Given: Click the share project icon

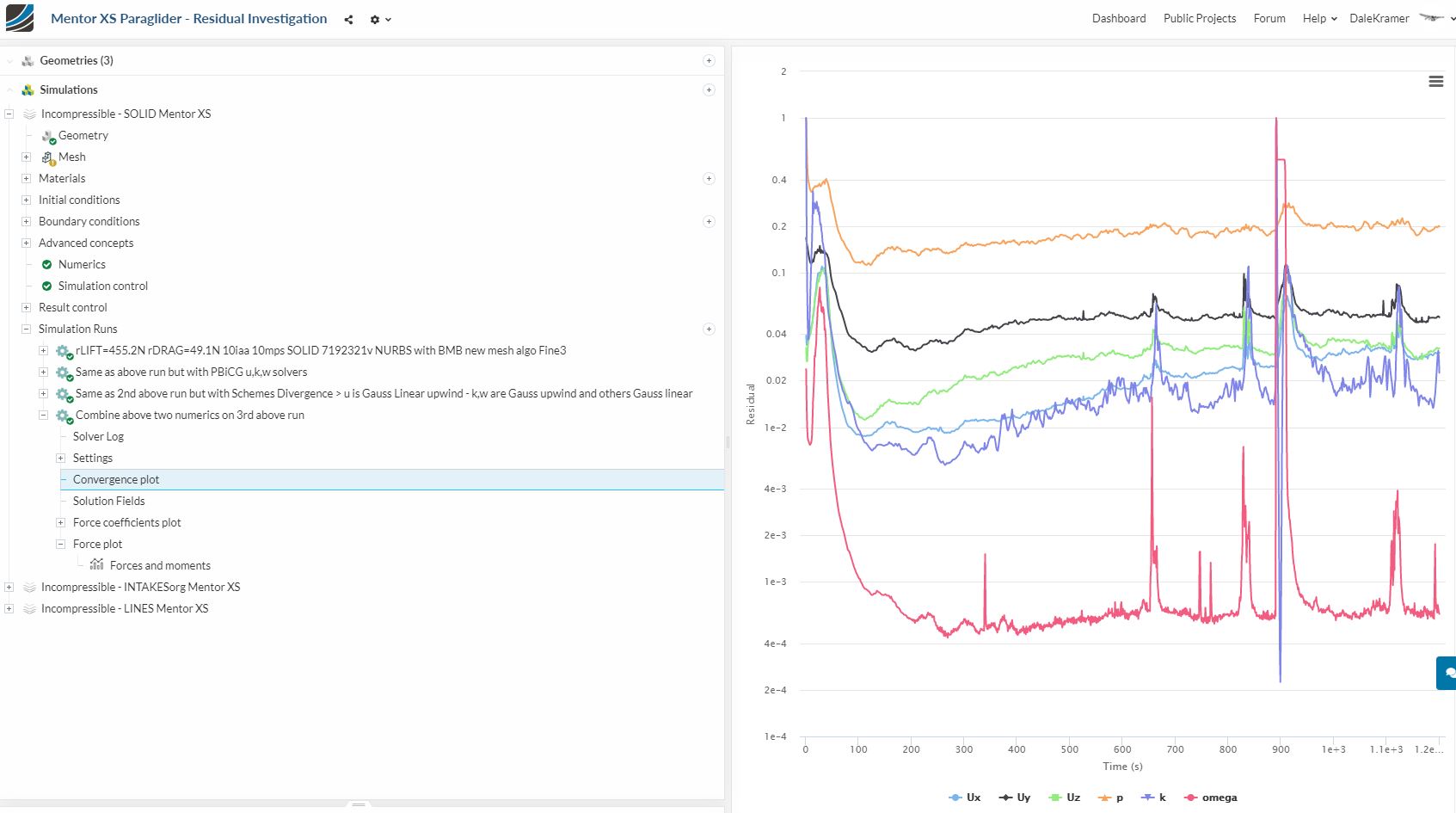Looking at the screenshot, I should 348,19.
